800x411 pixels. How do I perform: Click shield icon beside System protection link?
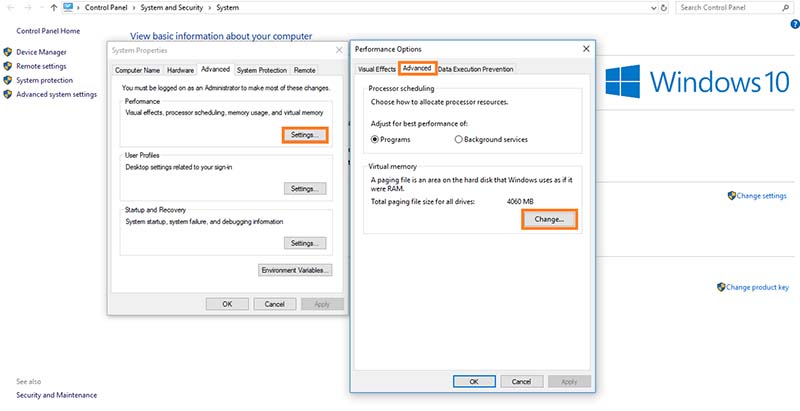tap(8, 80)
